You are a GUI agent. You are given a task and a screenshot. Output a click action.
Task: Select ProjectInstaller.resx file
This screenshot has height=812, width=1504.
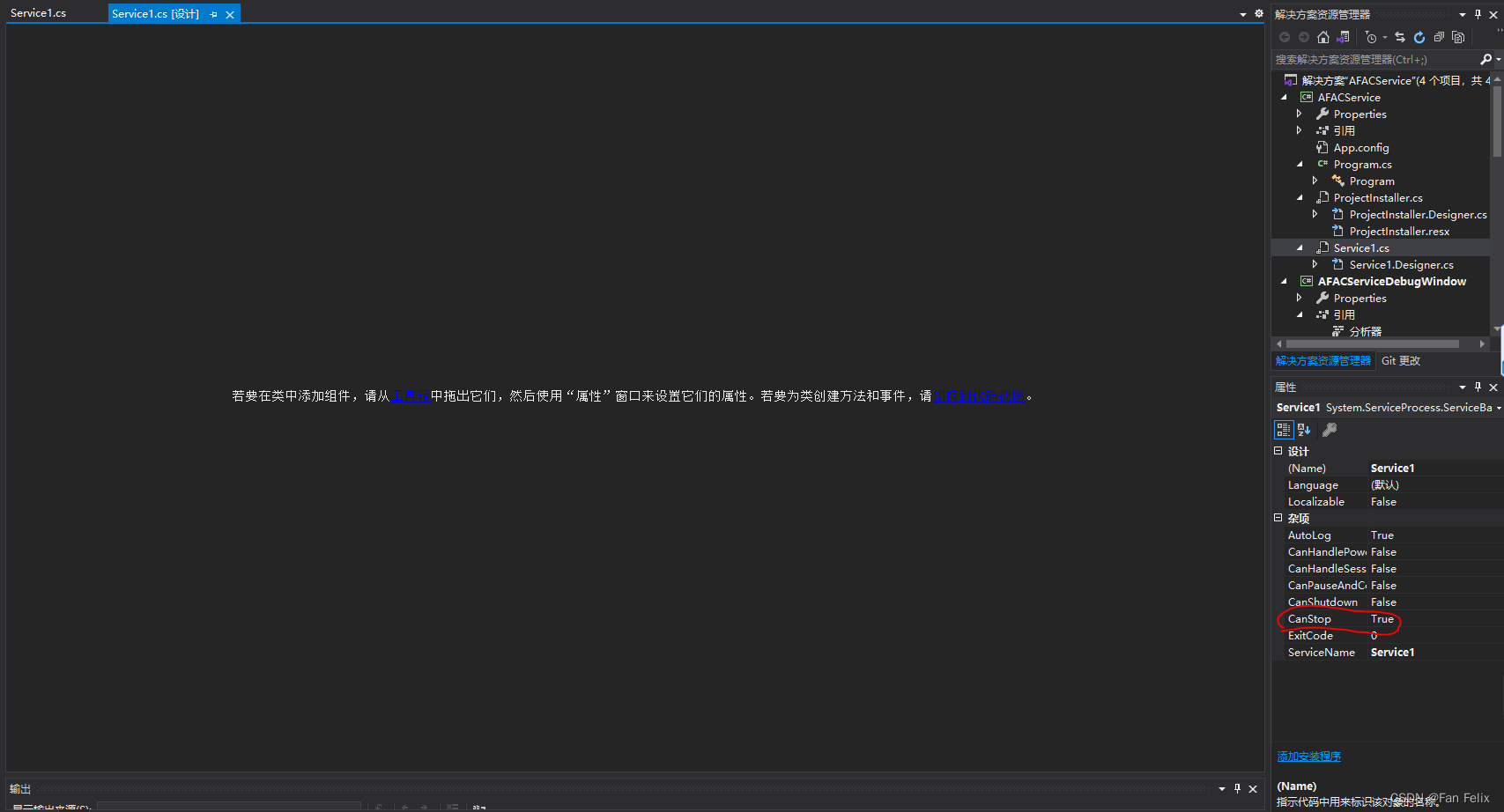[x=1399, y=232]
